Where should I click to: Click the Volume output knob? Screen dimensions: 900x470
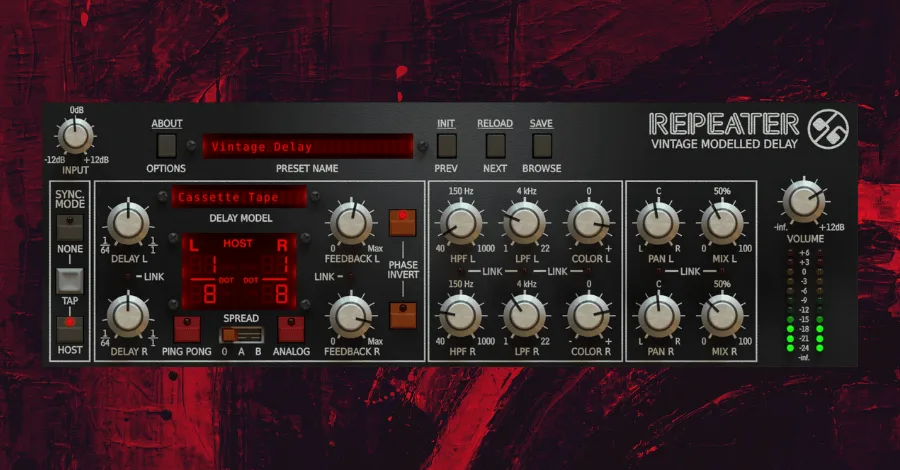pyautogui.click(x=804, y=202)
